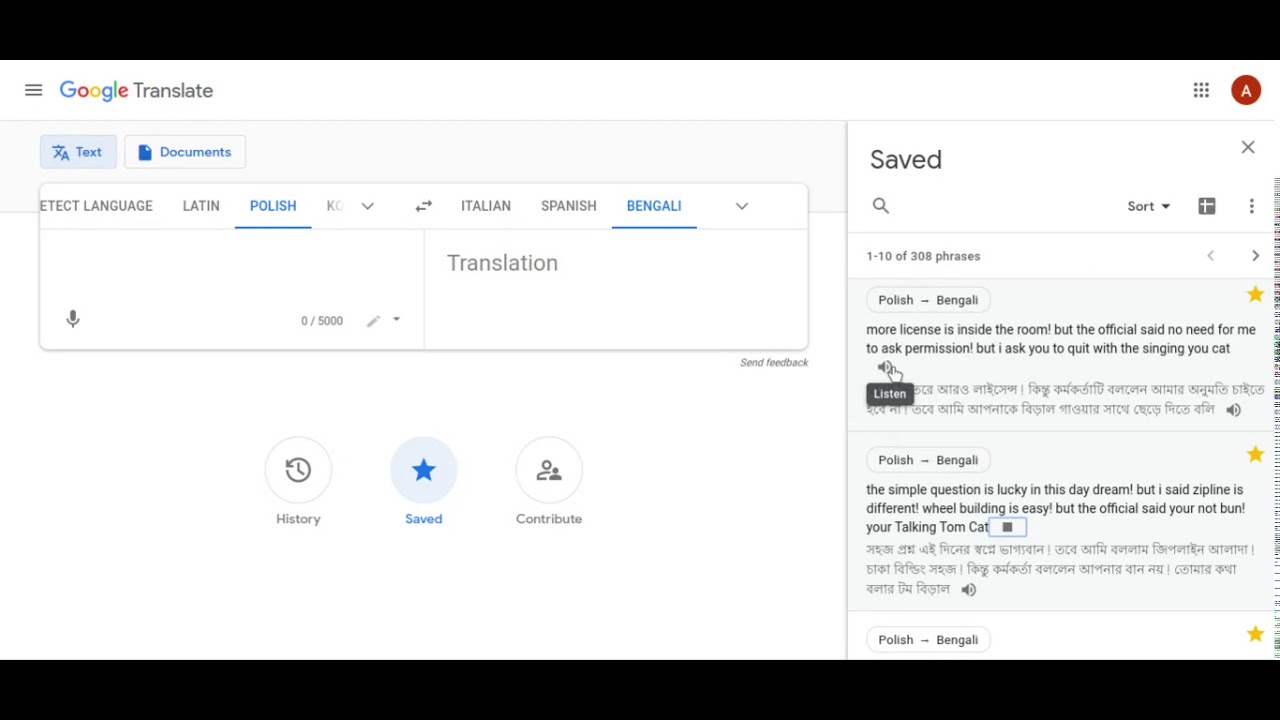Screen dimensions: 1280x720
Task: Click into the source text box
Action: click(232, 265)
